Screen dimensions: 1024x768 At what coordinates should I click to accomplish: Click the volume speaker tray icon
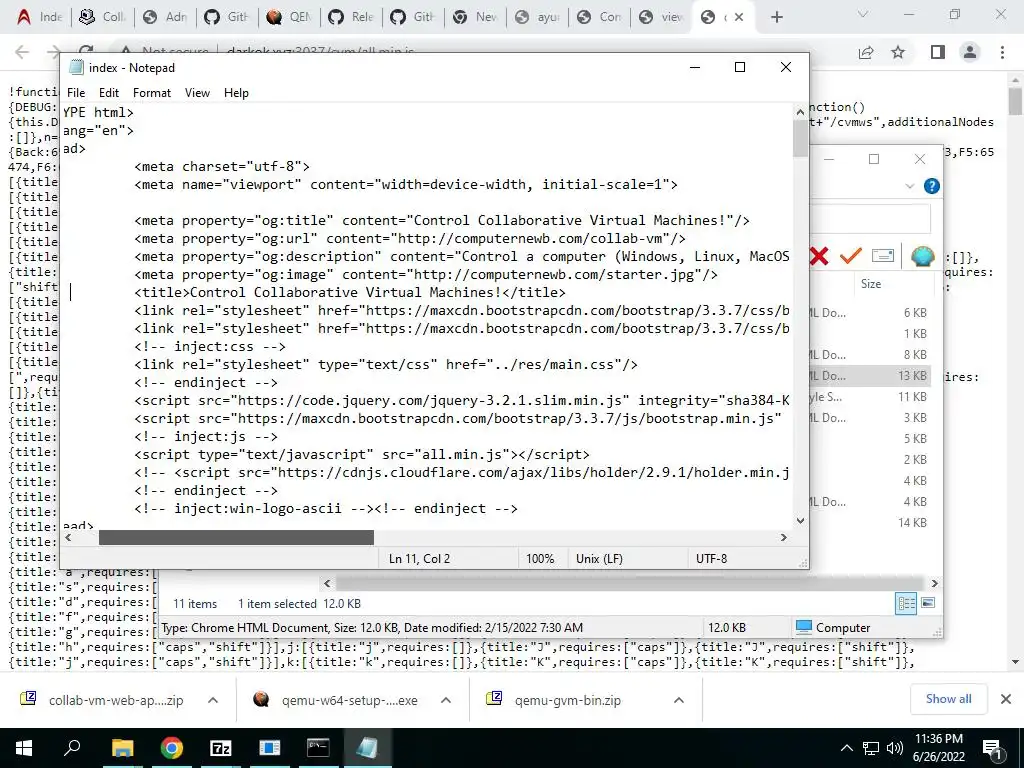895,748
